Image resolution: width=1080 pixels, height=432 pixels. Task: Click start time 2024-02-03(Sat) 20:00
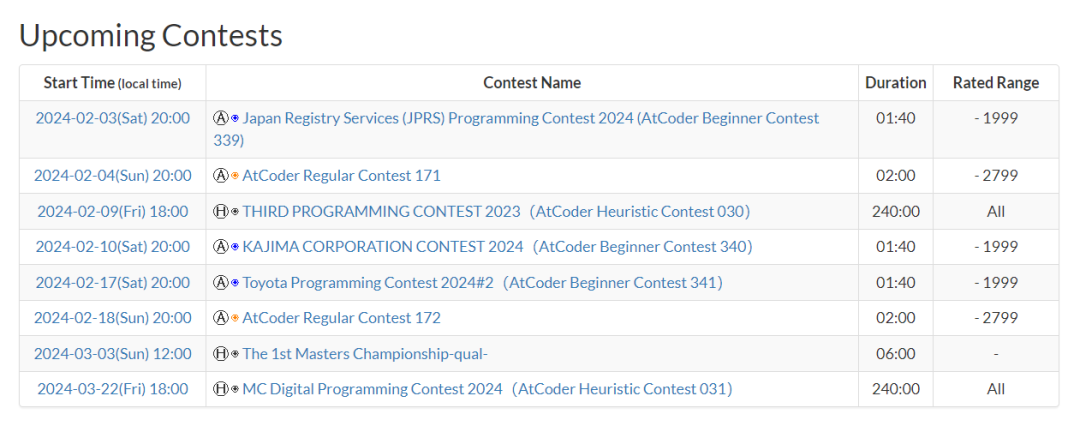pyautogui.click(x=113, y=118)
